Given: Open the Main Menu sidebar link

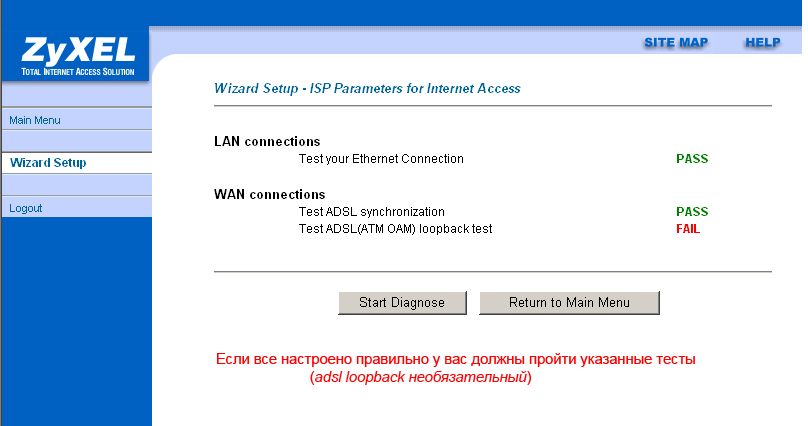Looking at the screenshot, I should click(35, 120).
